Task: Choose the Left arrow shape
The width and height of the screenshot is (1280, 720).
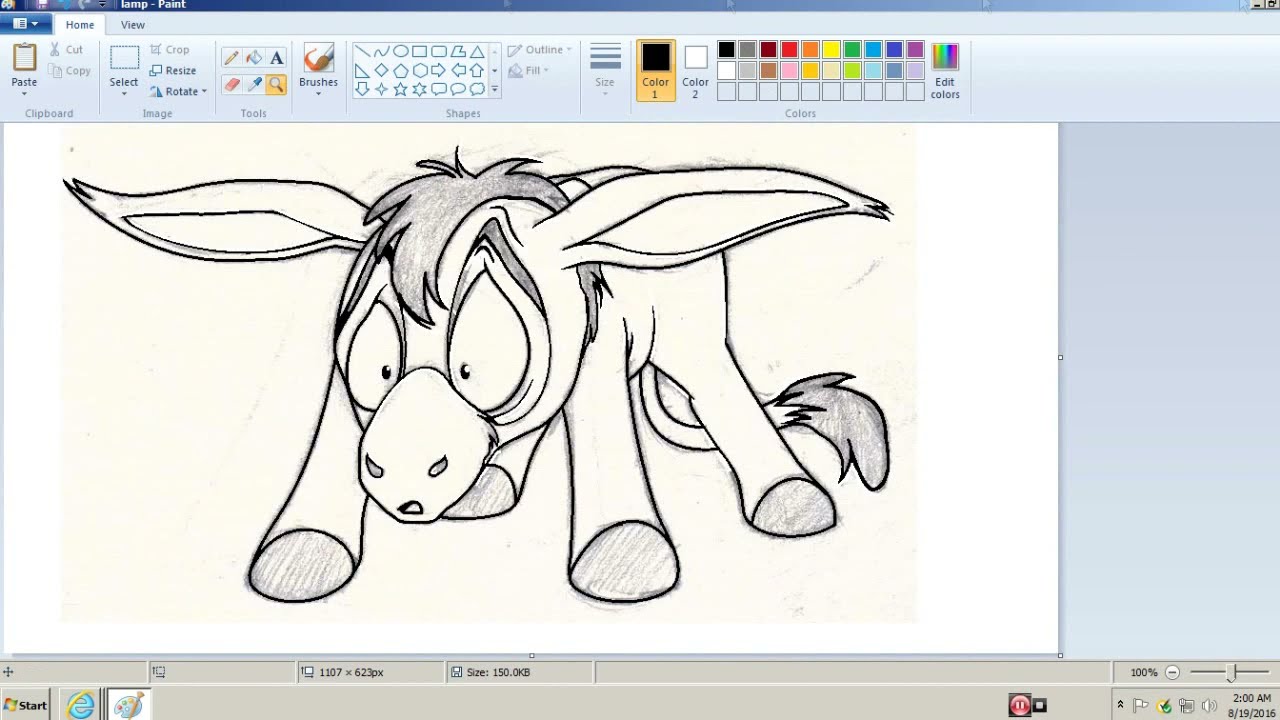Action: [x=458, y=71]
